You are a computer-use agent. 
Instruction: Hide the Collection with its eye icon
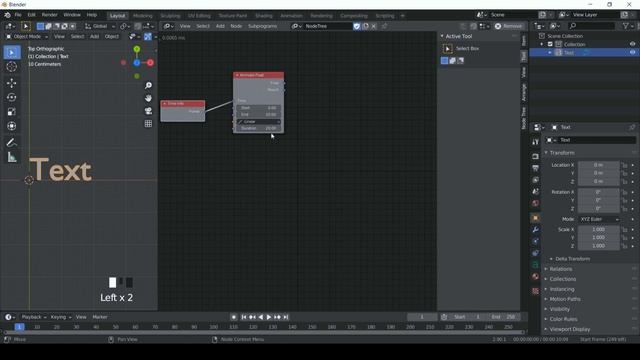[632, 44]
